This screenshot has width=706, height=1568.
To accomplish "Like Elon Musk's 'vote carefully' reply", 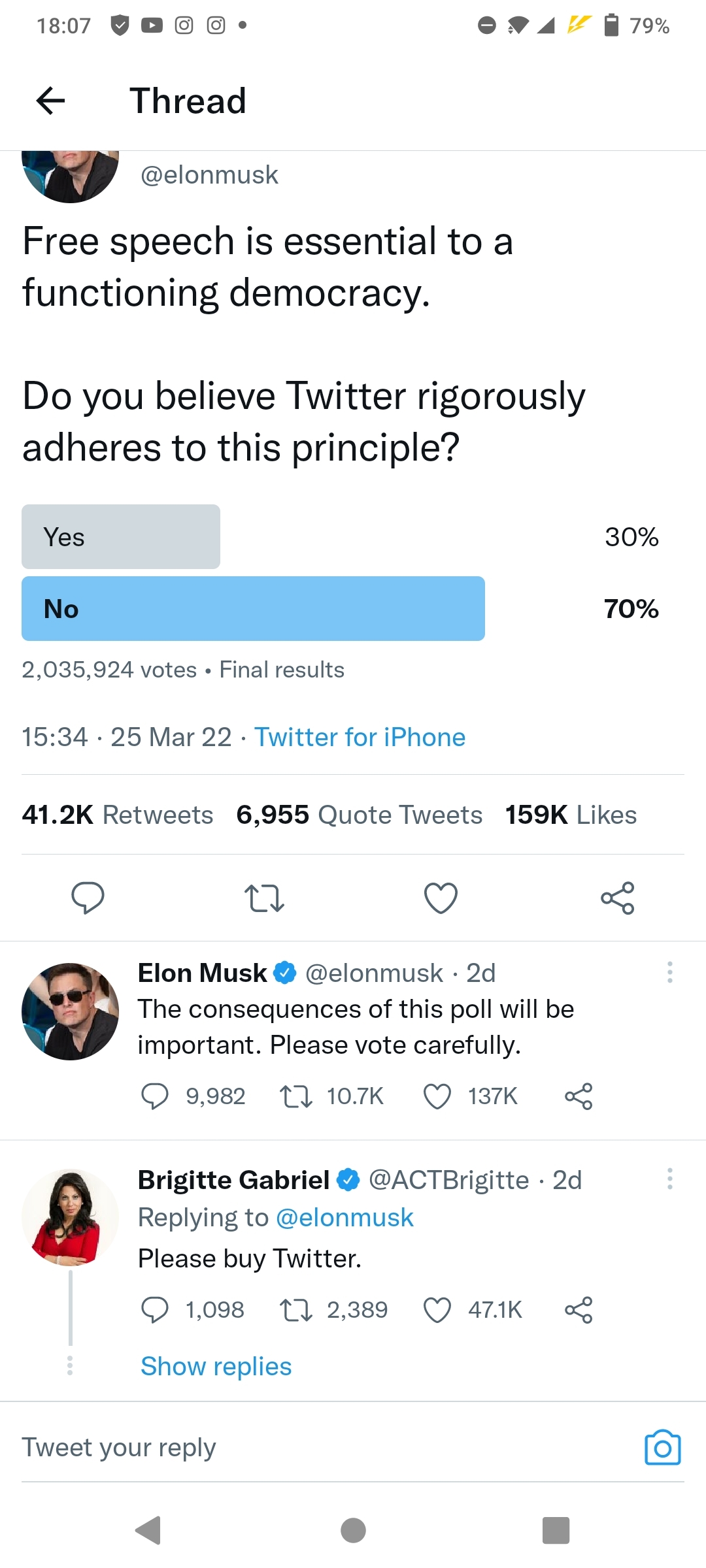I will [x=437, y=1096].
